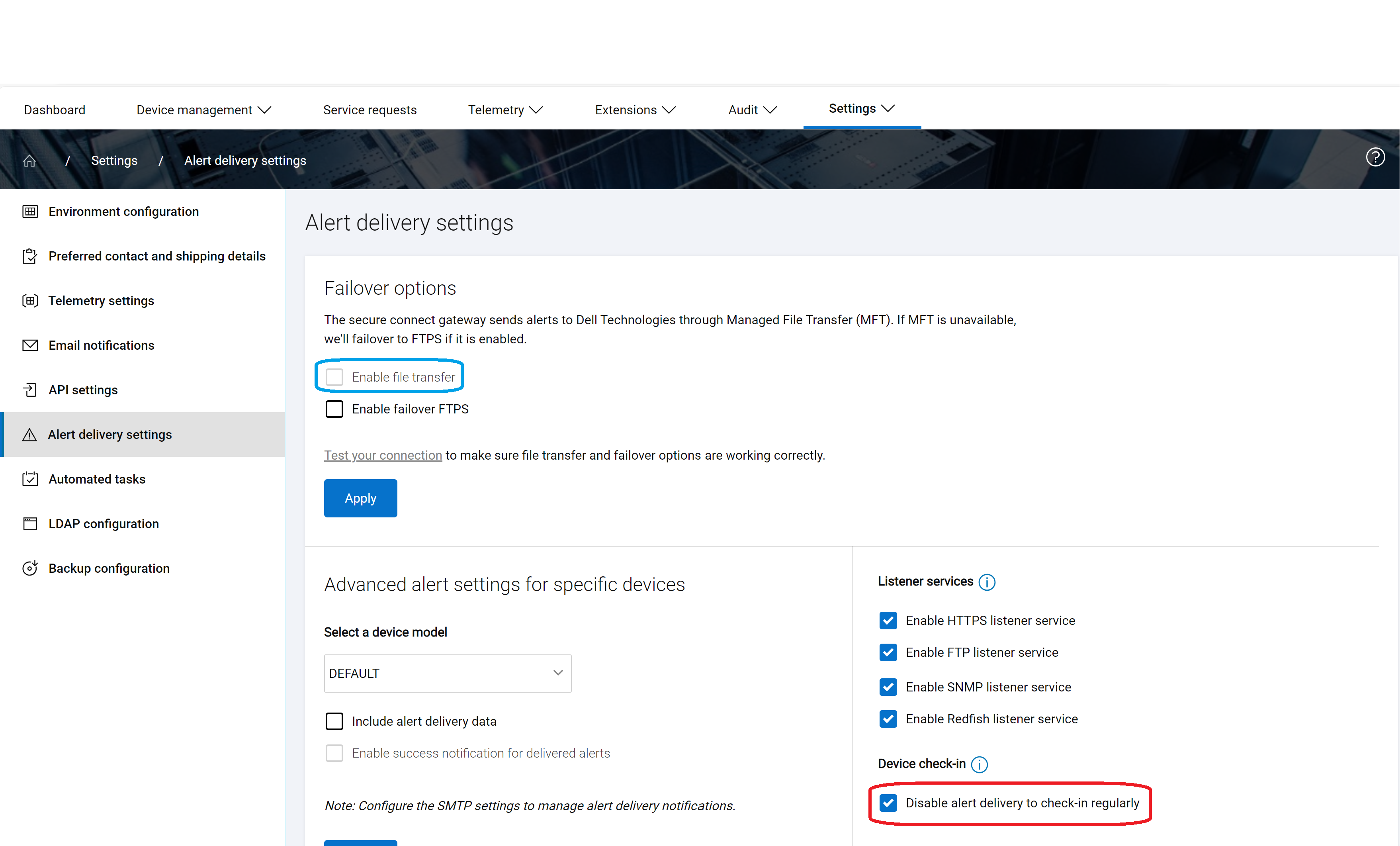The image size is (1400, 846).
Task: Expand the Telemetry menu
Action: click(x=505, y=110)
